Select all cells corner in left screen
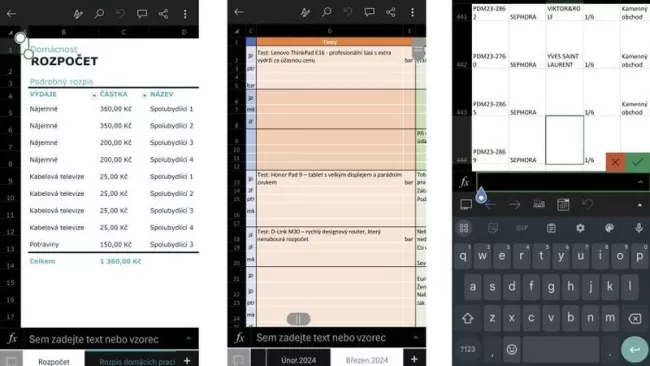The height and width of the screenshot is (366, 650). coord(10,32)
